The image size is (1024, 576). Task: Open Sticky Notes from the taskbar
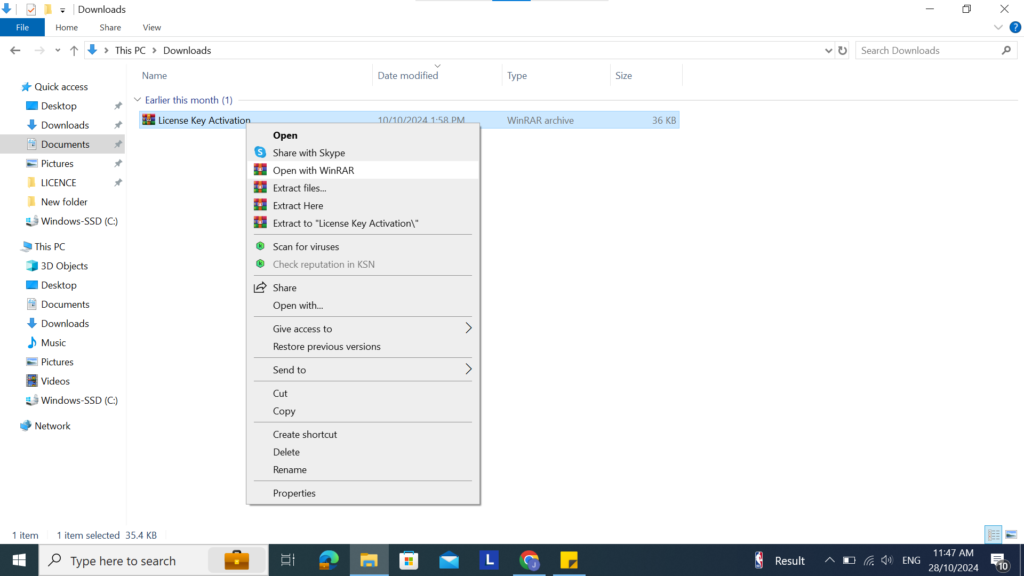click(569, 560)
